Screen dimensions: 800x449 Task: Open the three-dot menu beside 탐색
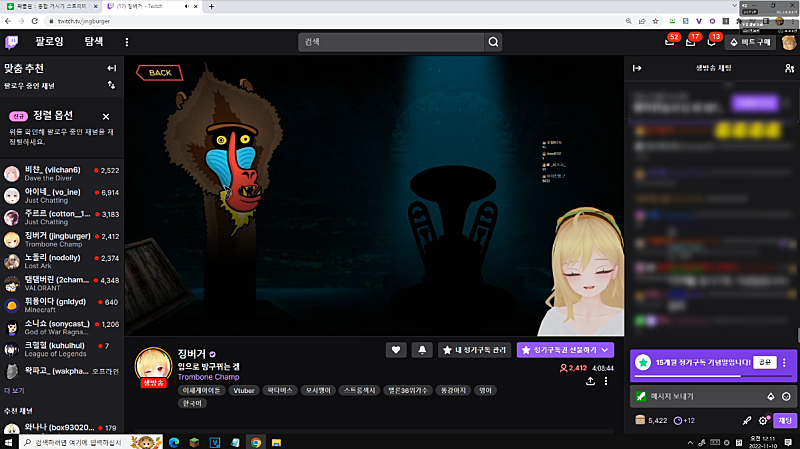(x=127, y=42)
